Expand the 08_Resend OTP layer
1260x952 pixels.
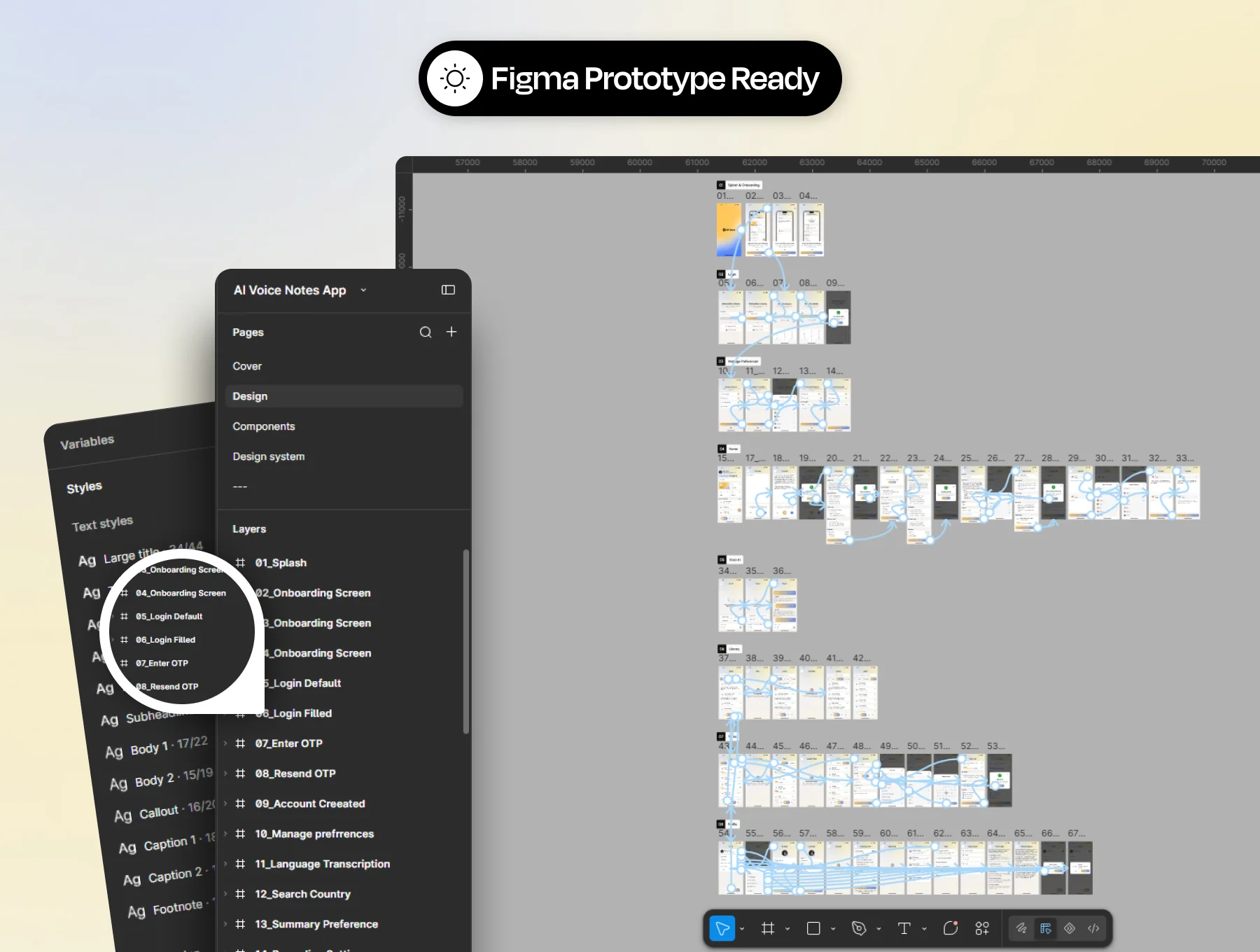[225, 773]
